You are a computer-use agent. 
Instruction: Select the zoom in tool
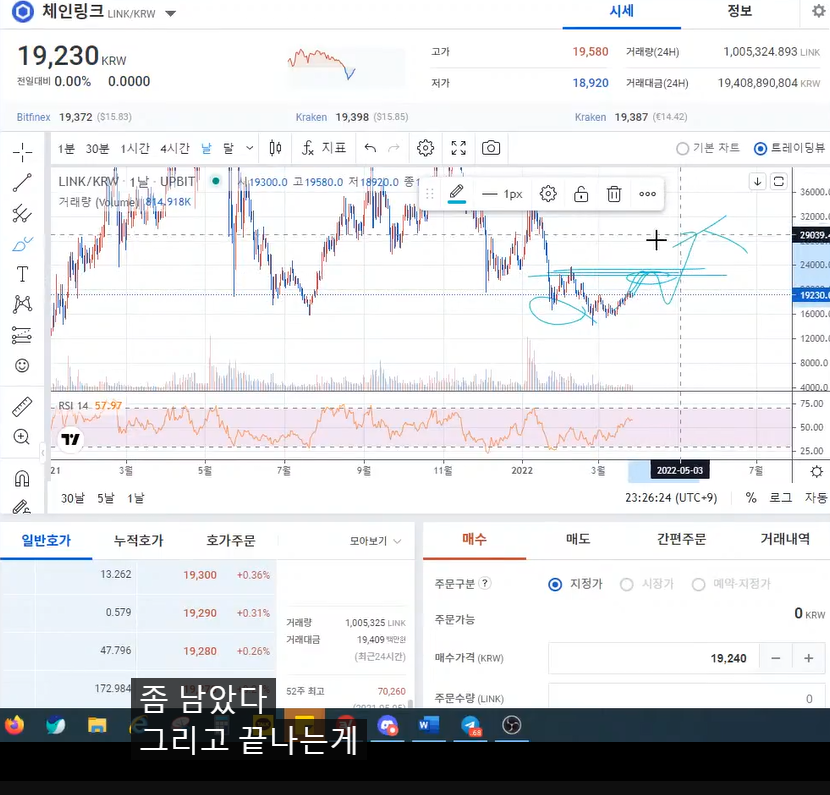point(22,437)
